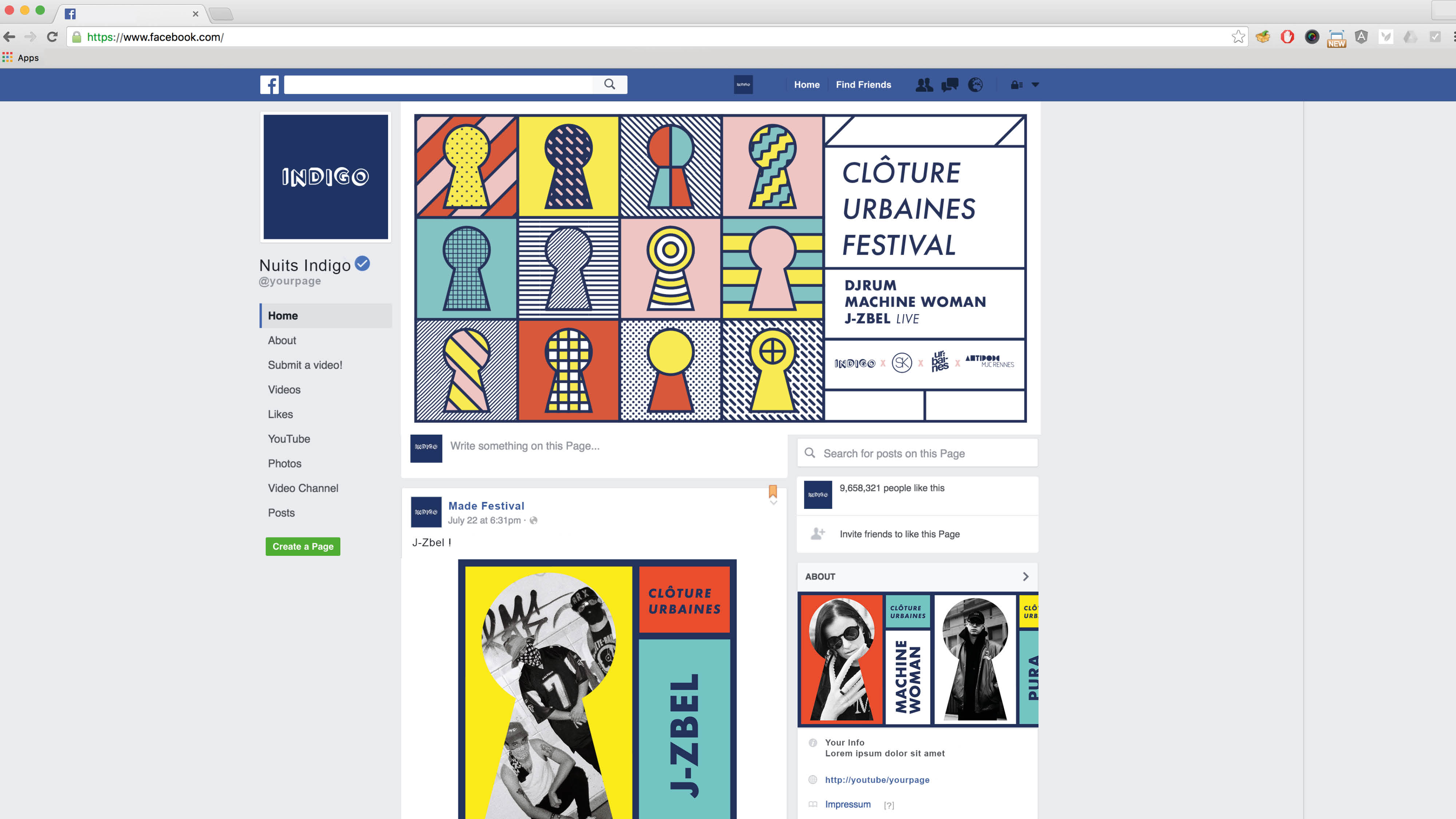1456x819 pixels.
Task: Click the search magnifier button
Action: click(609, 84)
